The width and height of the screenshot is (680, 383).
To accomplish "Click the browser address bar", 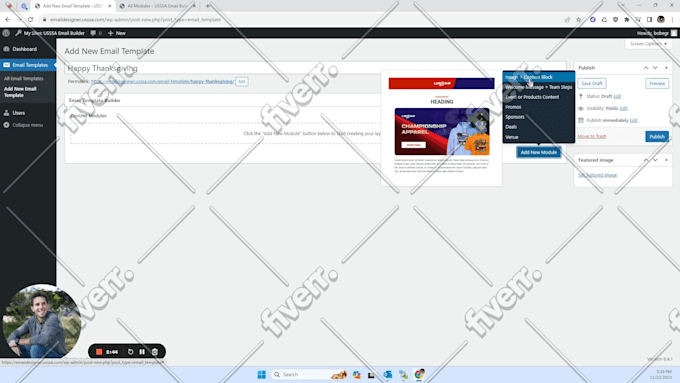I will (299, 20).
